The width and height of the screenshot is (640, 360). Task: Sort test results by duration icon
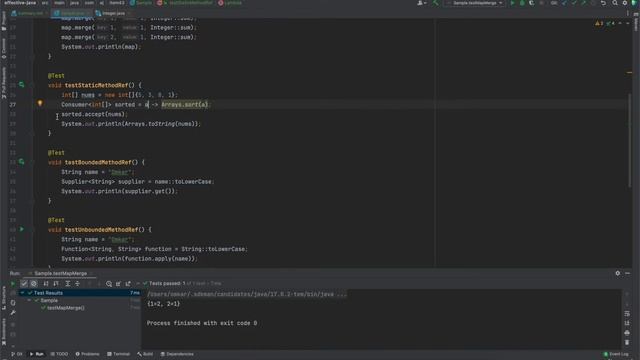[56, 283]
